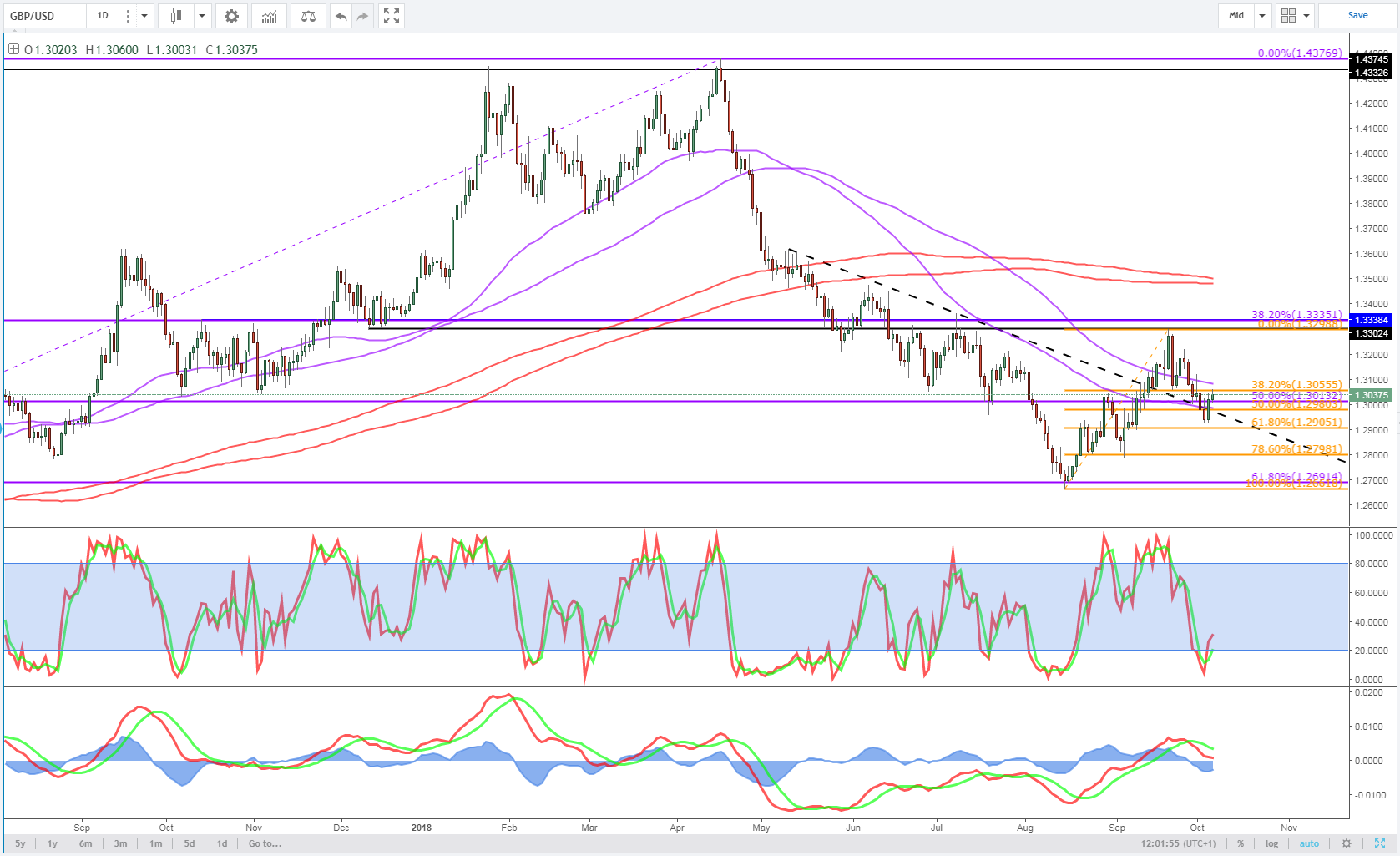Click the bottom-right maximize chart icon
1400x856 pixels.
coord(1380,843)
